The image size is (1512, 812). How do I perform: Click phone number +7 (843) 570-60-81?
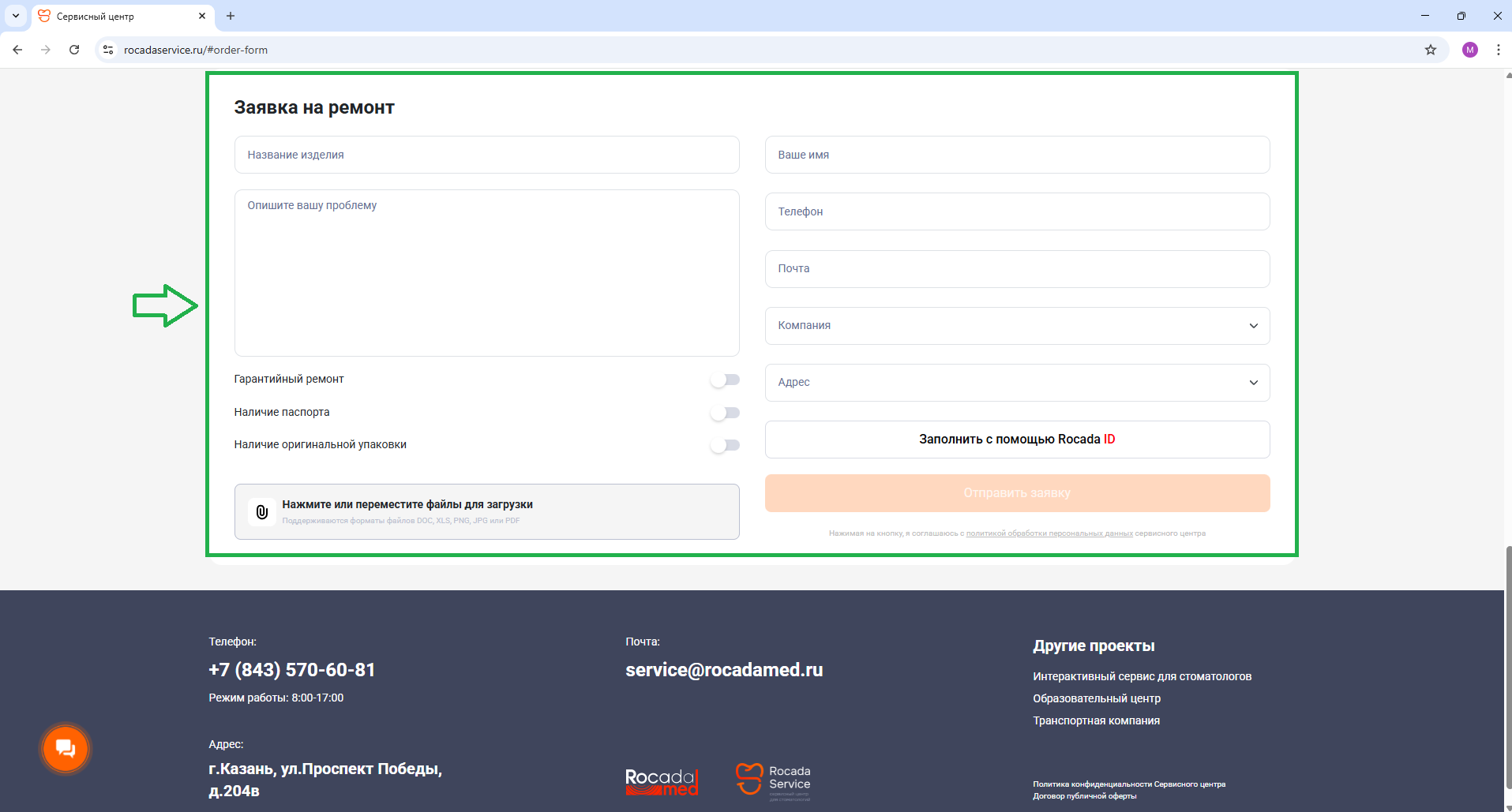tap(292, 670)
